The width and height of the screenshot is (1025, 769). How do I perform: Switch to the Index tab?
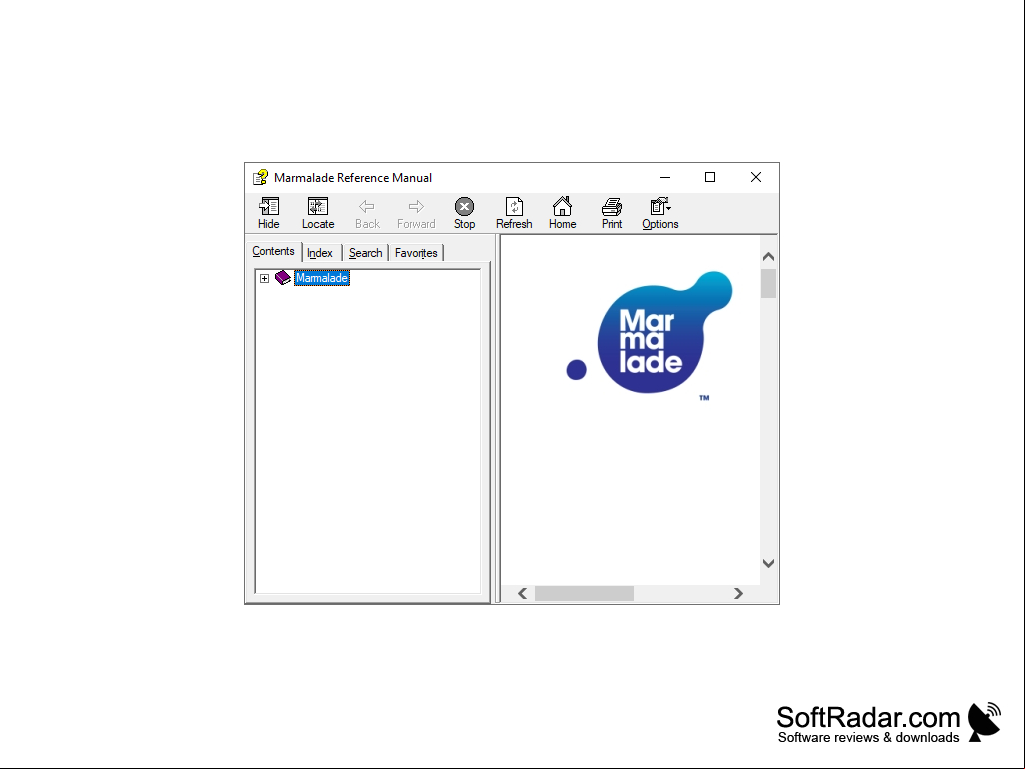coord(320,253)
